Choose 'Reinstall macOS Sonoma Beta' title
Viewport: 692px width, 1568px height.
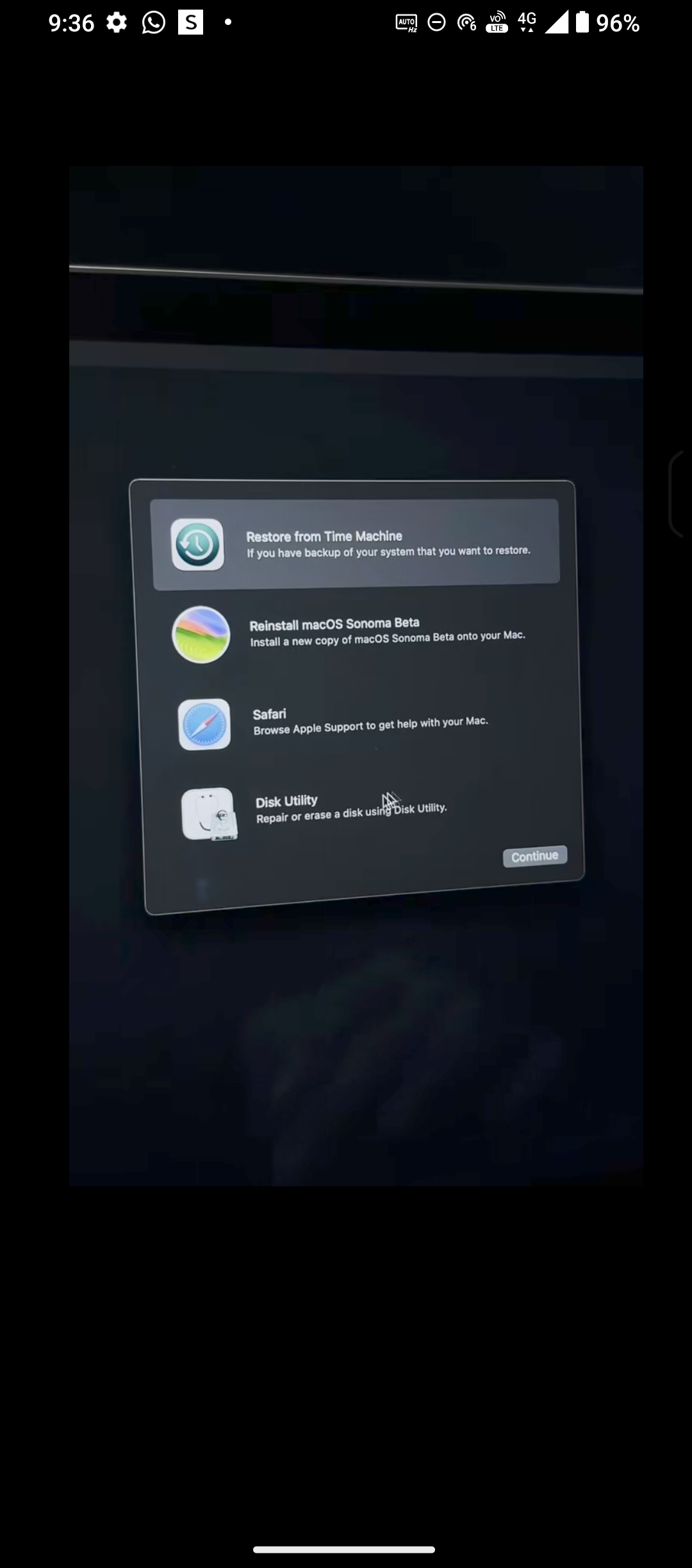(x=334, y=624)
